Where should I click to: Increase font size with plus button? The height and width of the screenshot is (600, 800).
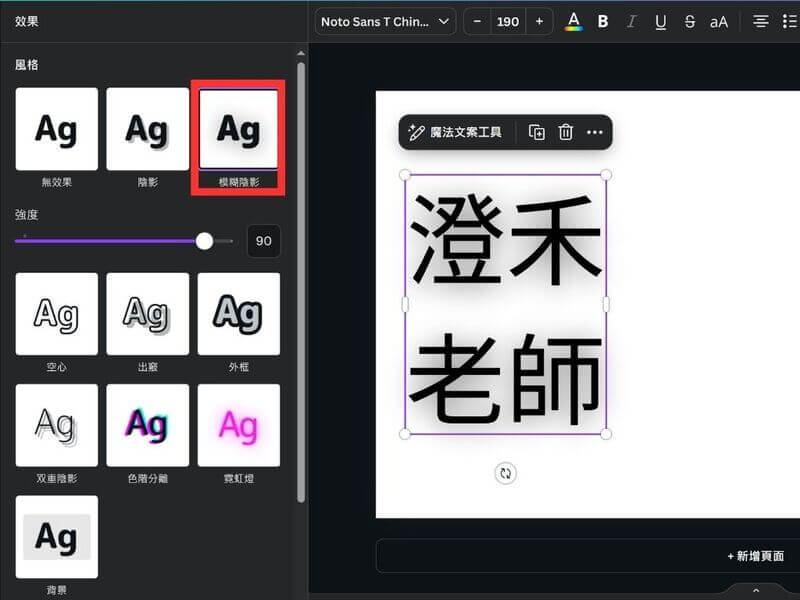pos(540,21)
